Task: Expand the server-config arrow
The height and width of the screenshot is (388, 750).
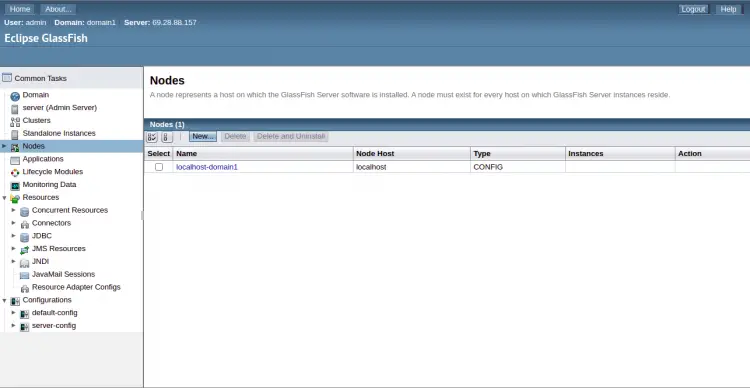Action: tap(13, 325)
